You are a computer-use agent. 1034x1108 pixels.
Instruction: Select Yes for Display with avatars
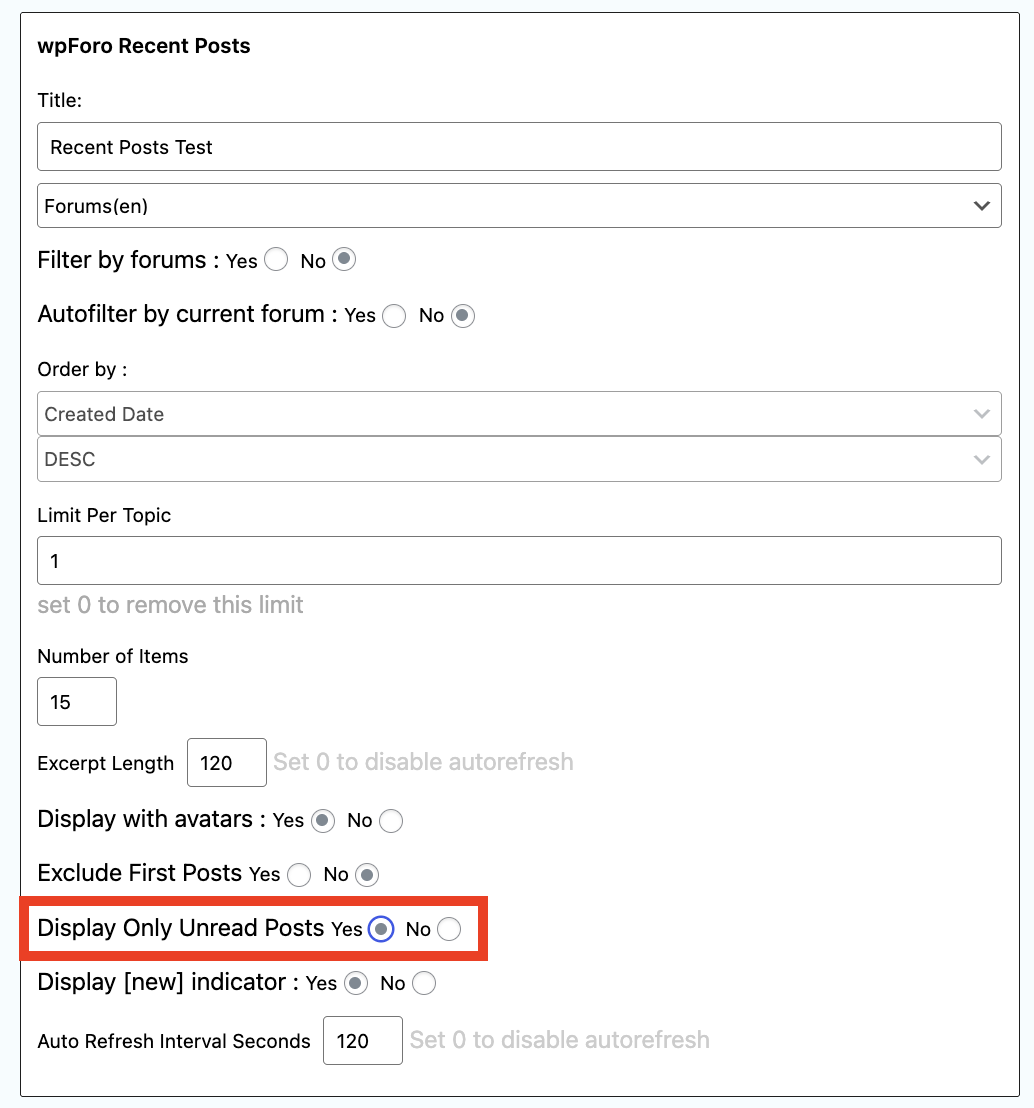point(323,821)
